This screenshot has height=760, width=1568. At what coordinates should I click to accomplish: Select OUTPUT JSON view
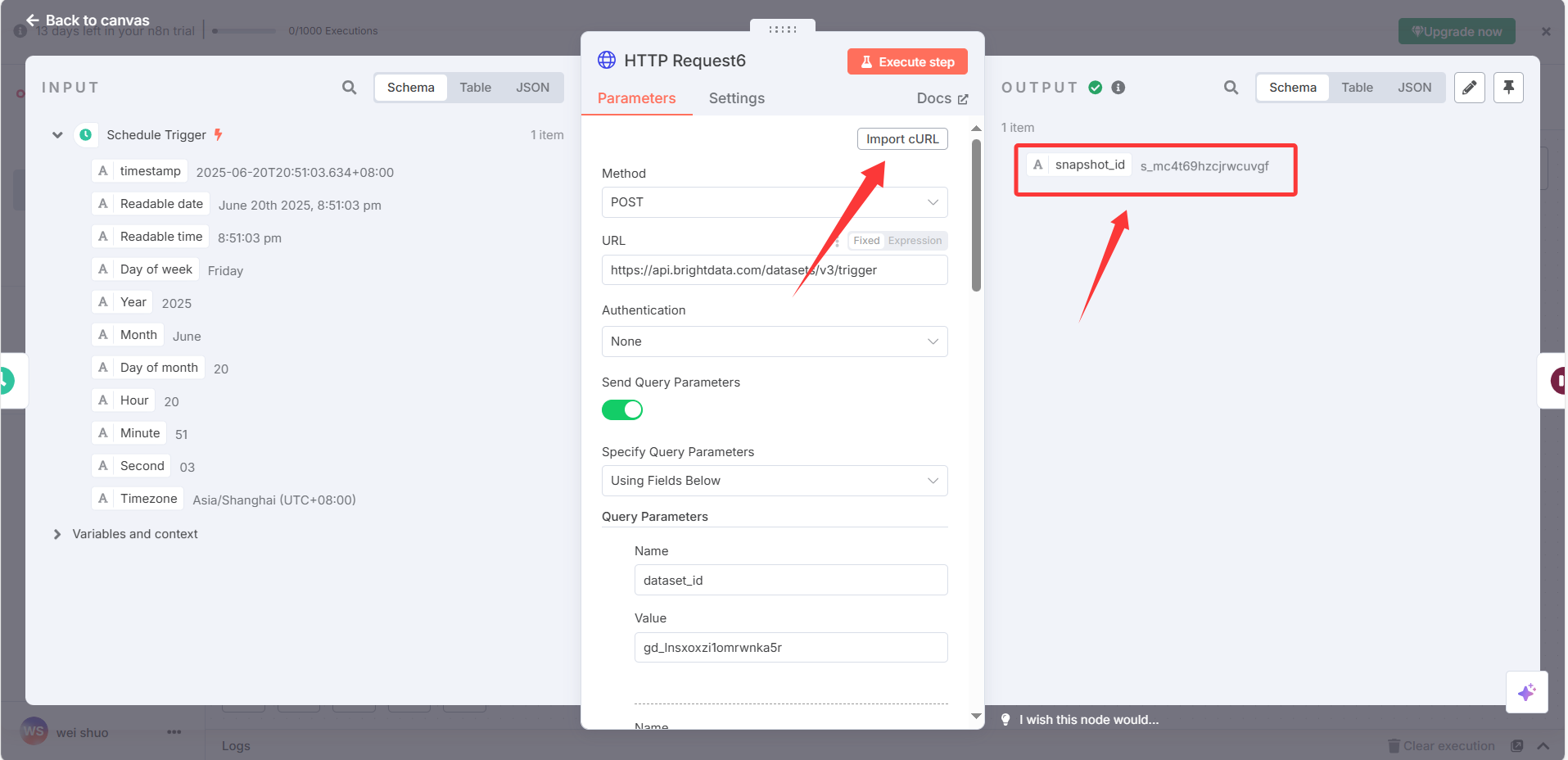(x=1415, y=88)
